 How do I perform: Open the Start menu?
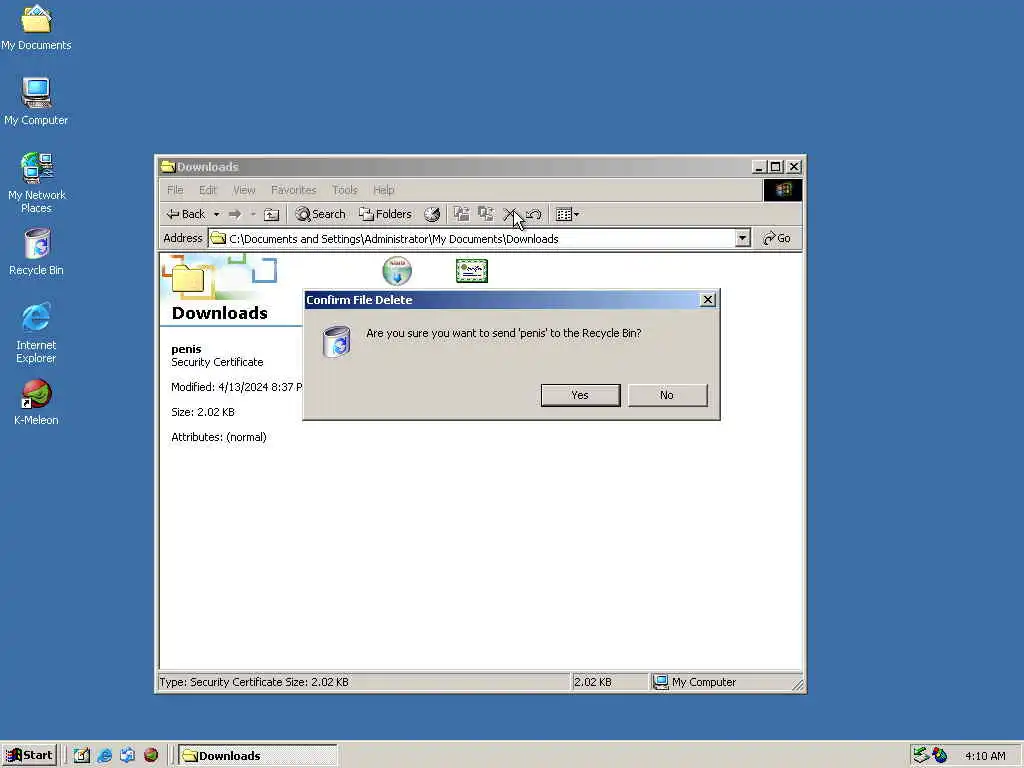pos(29,756)
